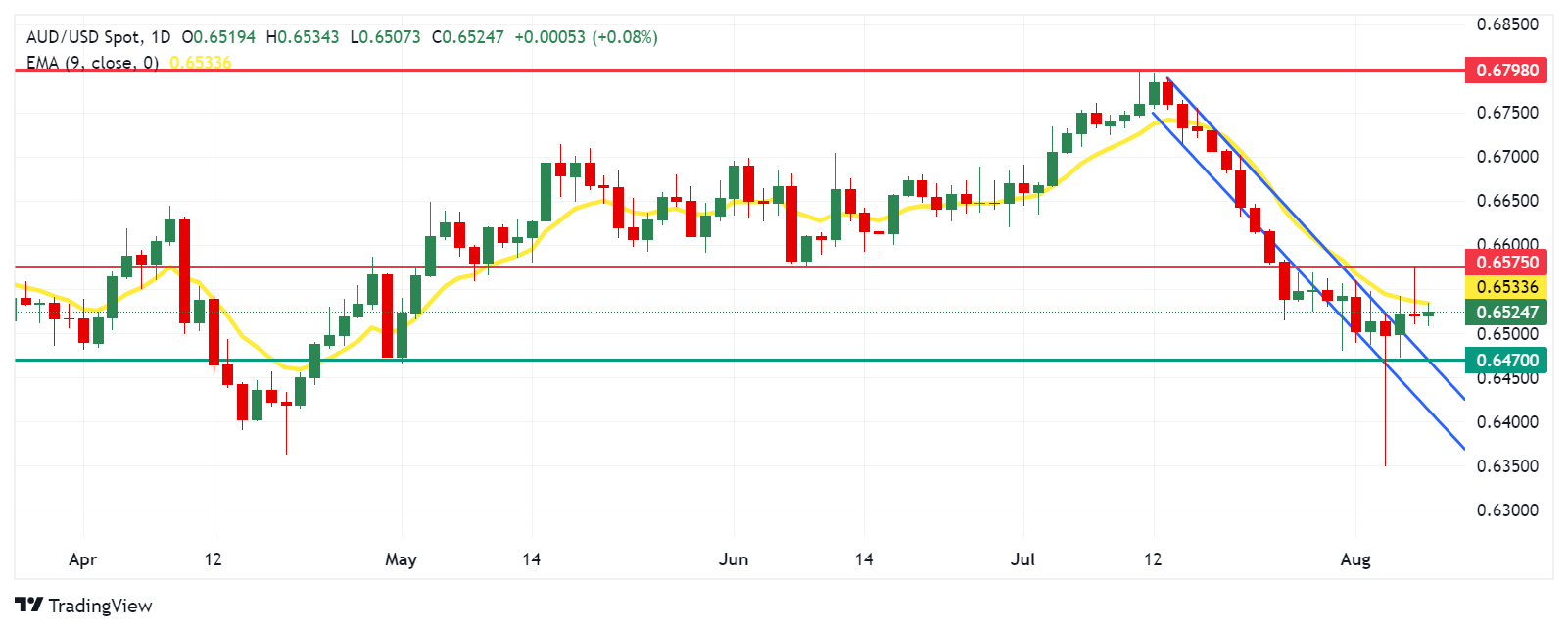Viewport: 1568px width, 631px height.
Task: Click the green 0.65247 current price tag
Action: [x=1506, y=313]
